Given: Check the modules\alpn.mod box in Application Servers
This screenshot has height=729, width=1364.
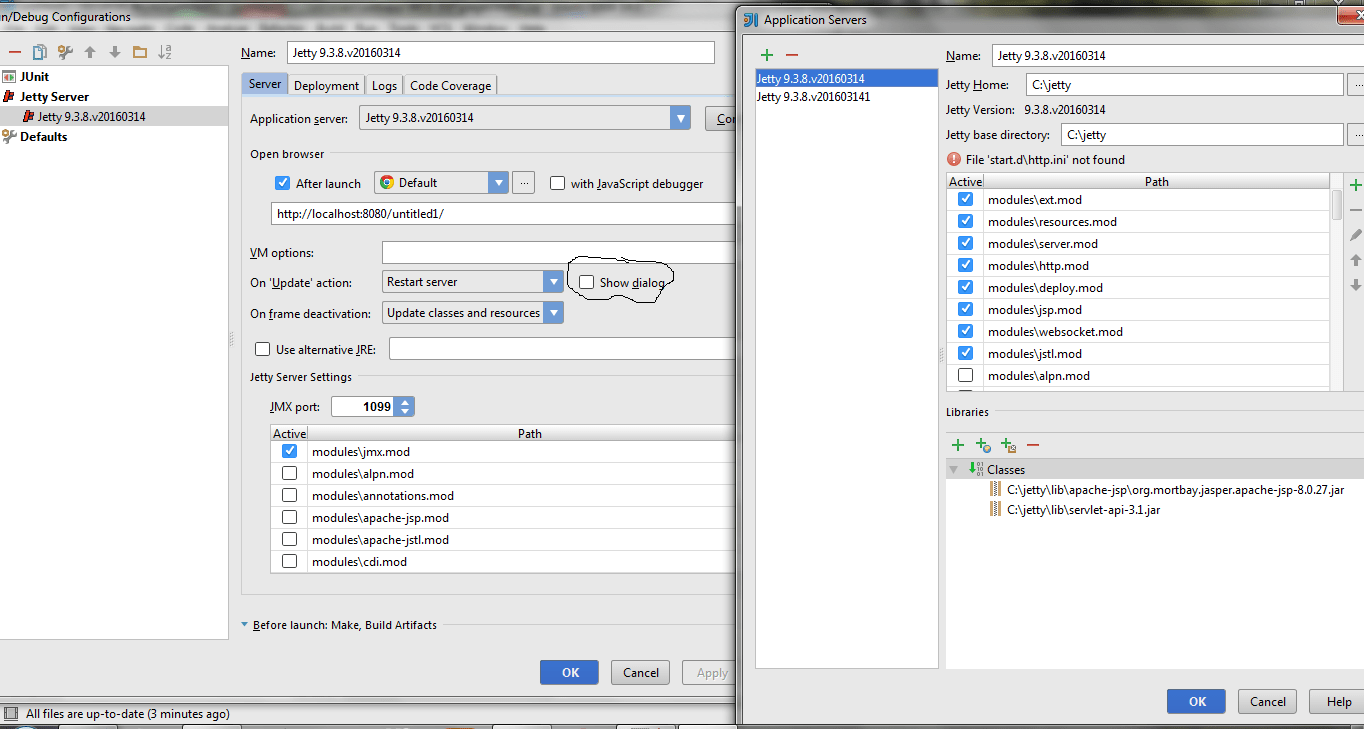Looking at the screenshot, I should [x=965, y=375].
